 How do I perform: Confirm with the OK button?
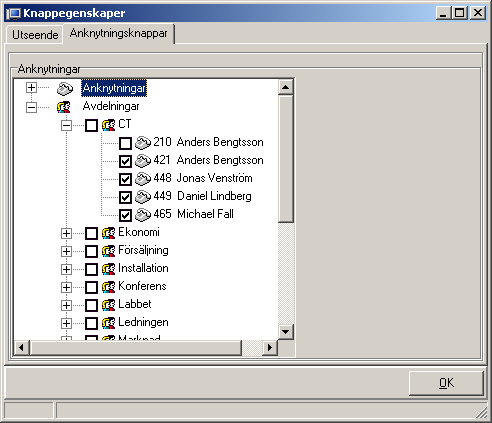pos(446,383)
